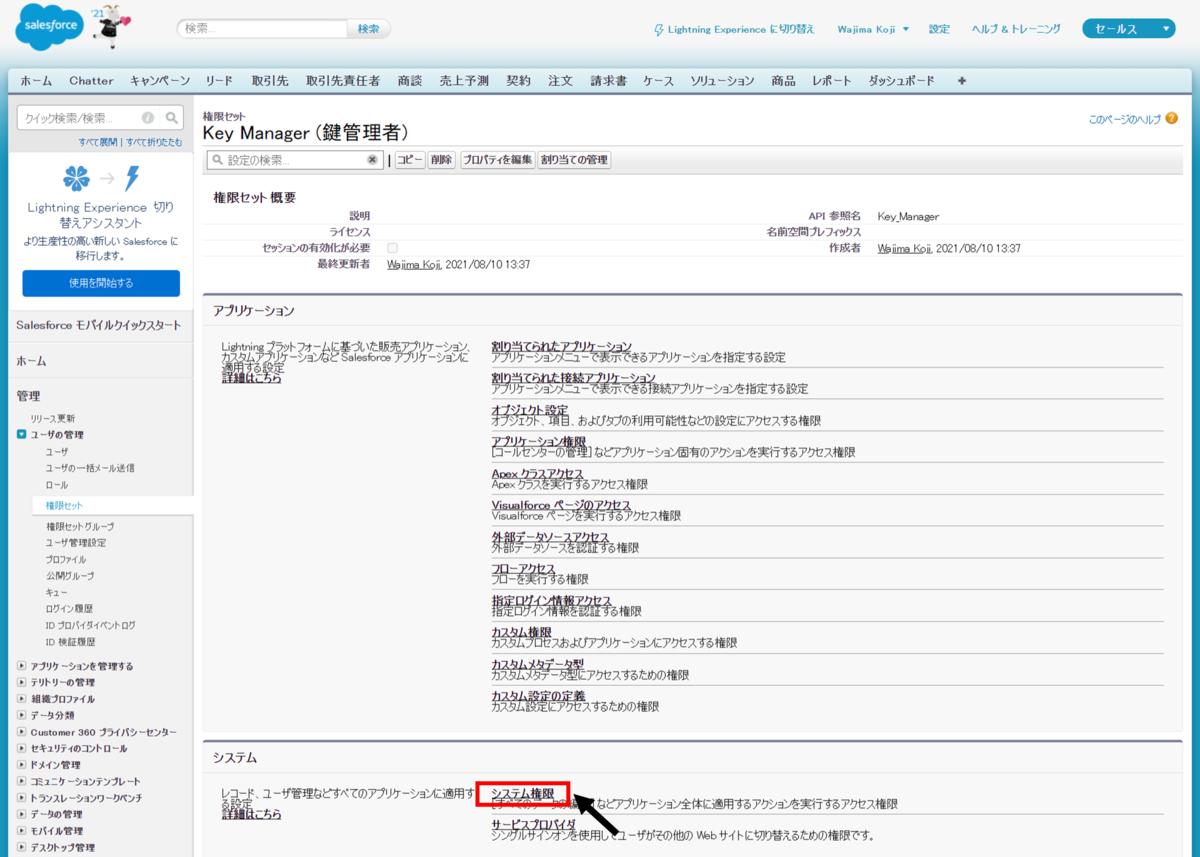This screenshot has height=857, width=1200.
Task: Click すべて展開 link in sidebar
Action: tap(98, 142)
